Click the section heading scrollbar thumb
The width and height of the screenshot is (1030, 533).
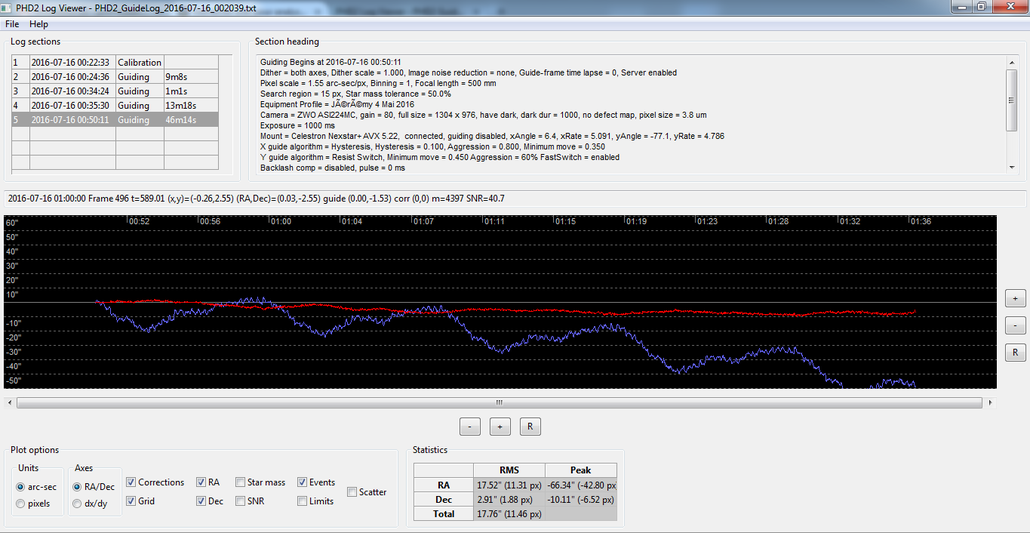coord(1012,99)
